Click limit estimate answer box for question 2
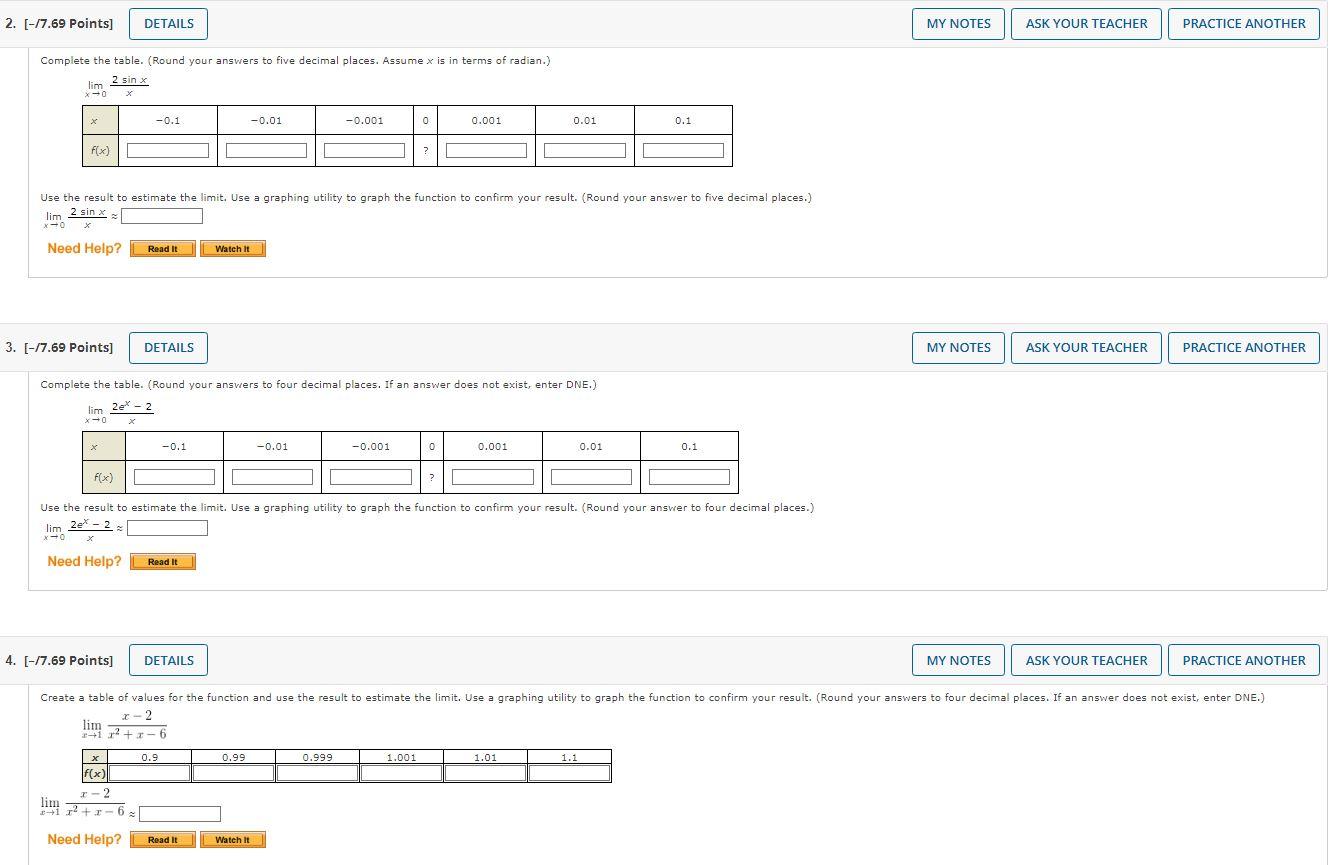This screenshot has width=1328, height=865. point(161,215)
